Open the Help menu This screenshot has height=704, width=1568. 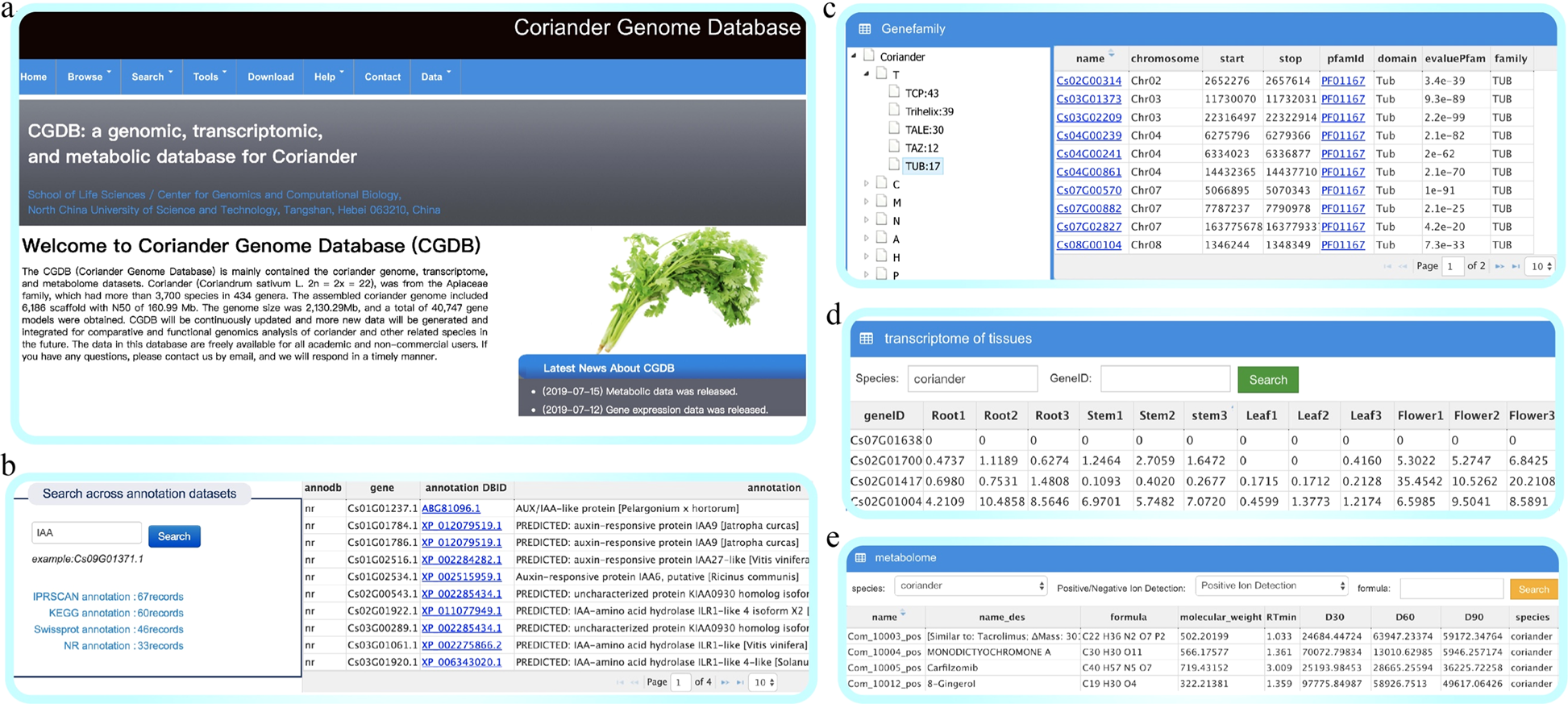(329, 77)
